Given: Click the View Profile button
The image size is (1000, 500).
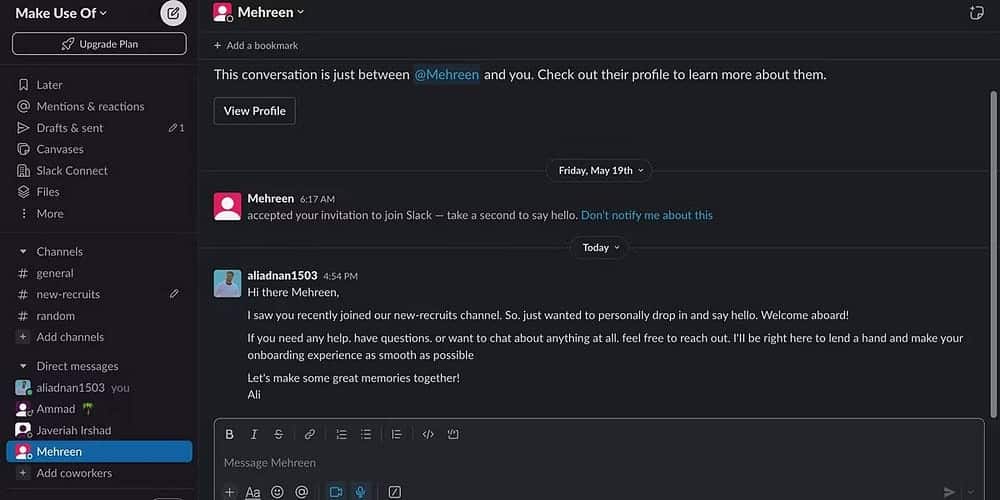Looking at the screenshot, I should tap(254, 111).
